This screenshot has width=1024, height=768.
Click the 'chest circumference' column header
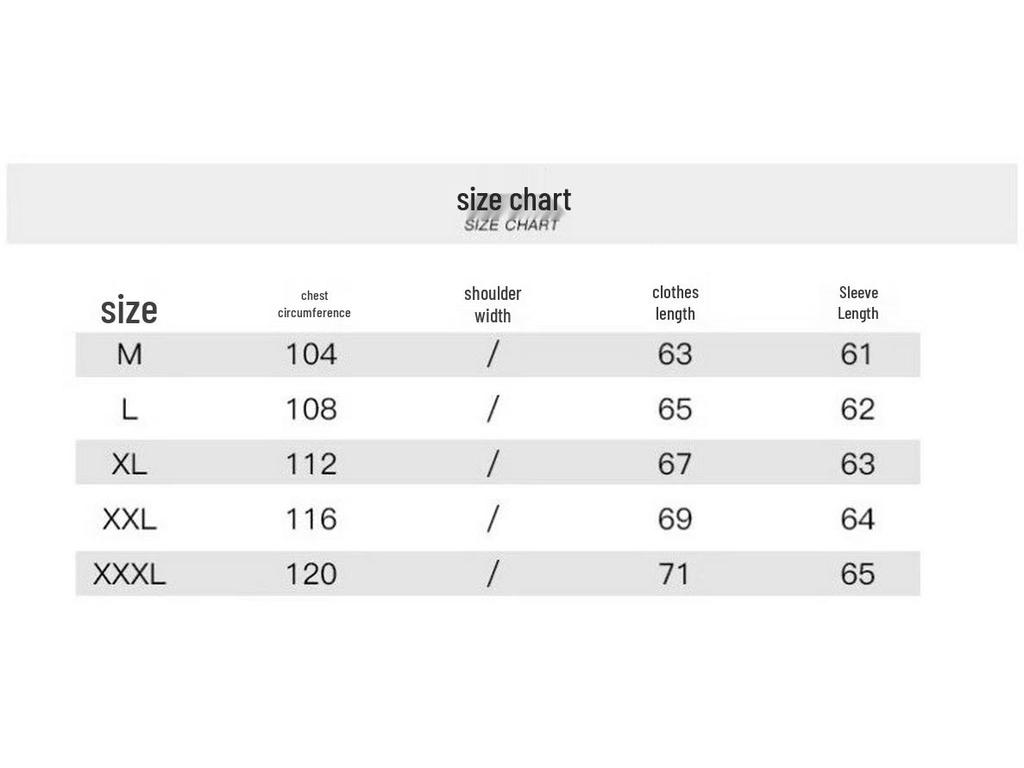click(x=314, y=304)
